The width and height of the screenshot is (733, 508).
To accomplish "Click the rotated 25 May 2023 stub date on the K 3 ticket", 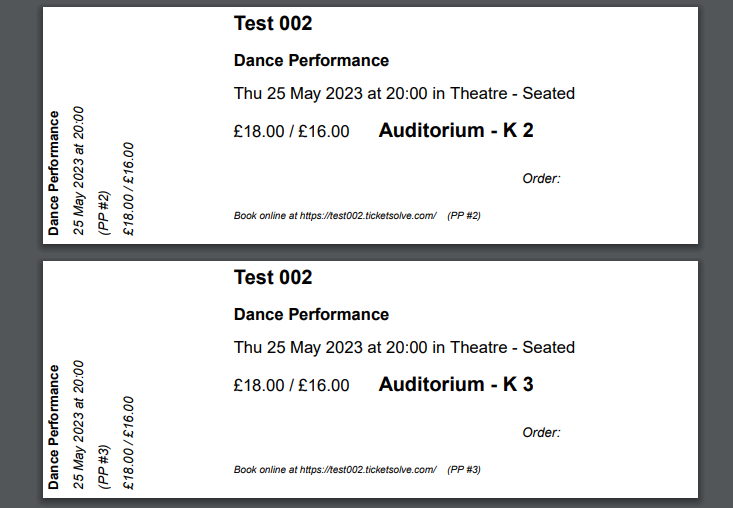I will point(79,424).
